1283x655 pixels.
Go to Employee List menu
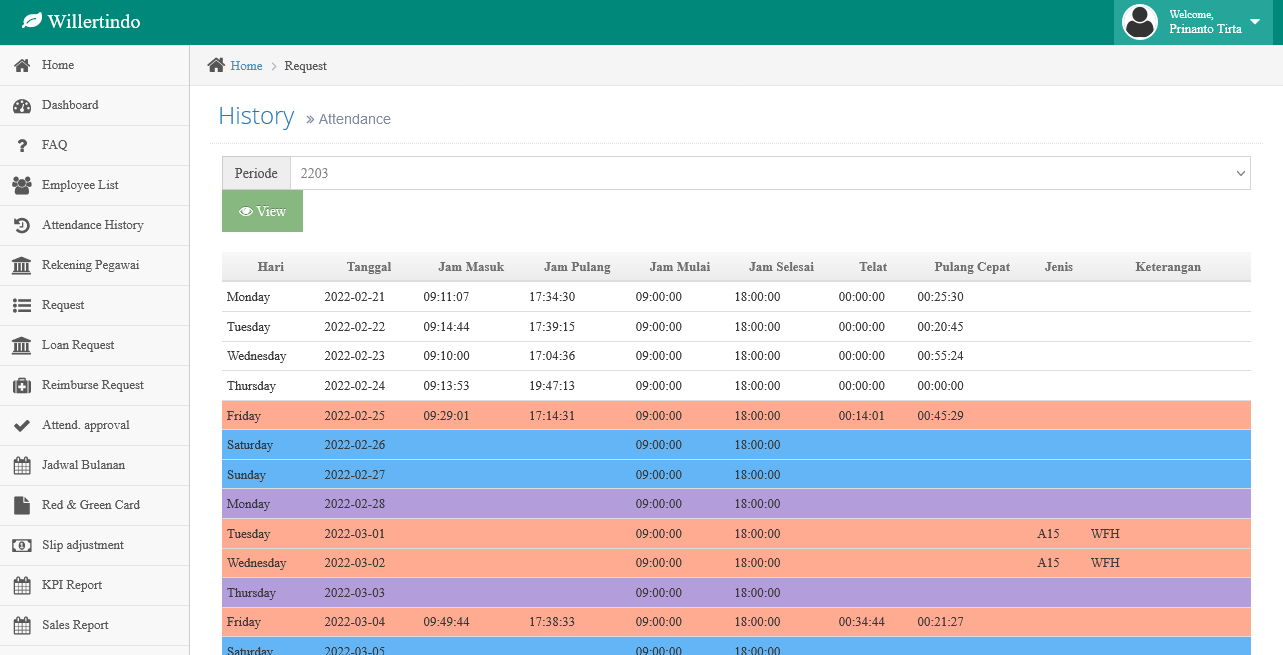[94, 185]
